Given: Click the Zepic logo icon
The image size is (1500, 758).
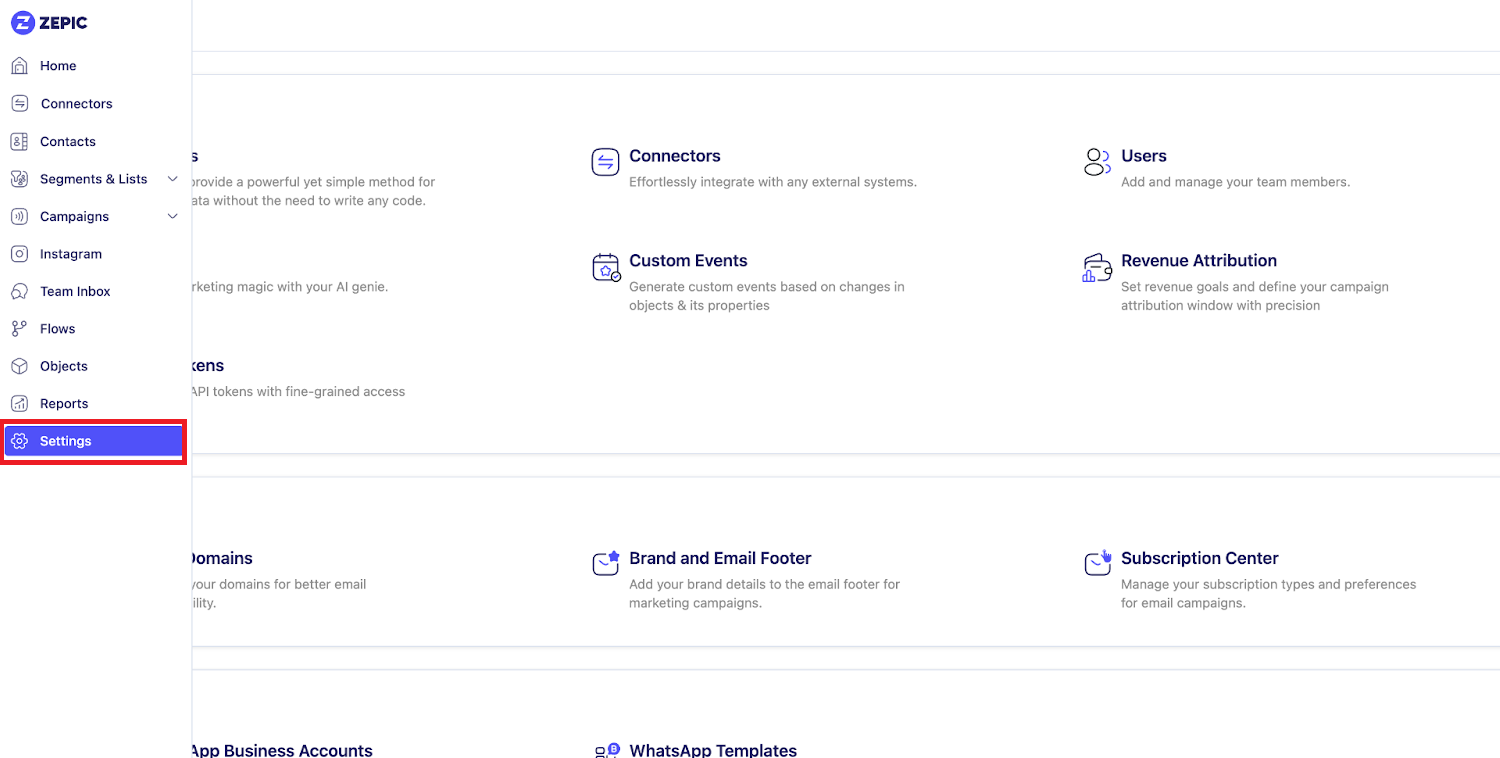Looking at the screenshot, I should [x=22, y=22].
